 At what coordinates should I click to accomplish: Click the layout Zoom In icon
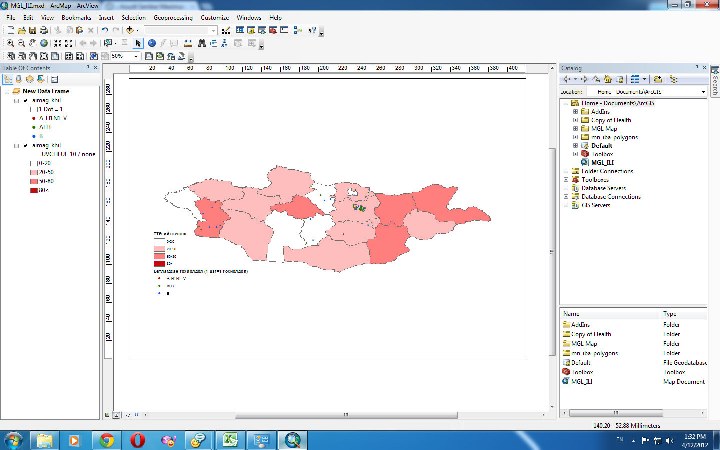click(11, 56)
